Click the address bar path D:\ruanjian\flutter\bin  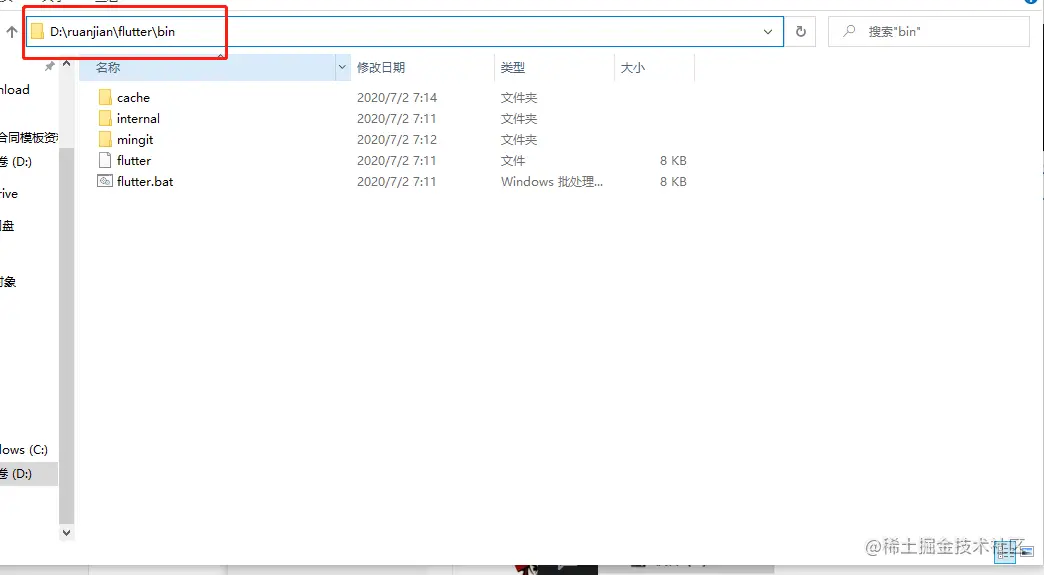(113, 31)
